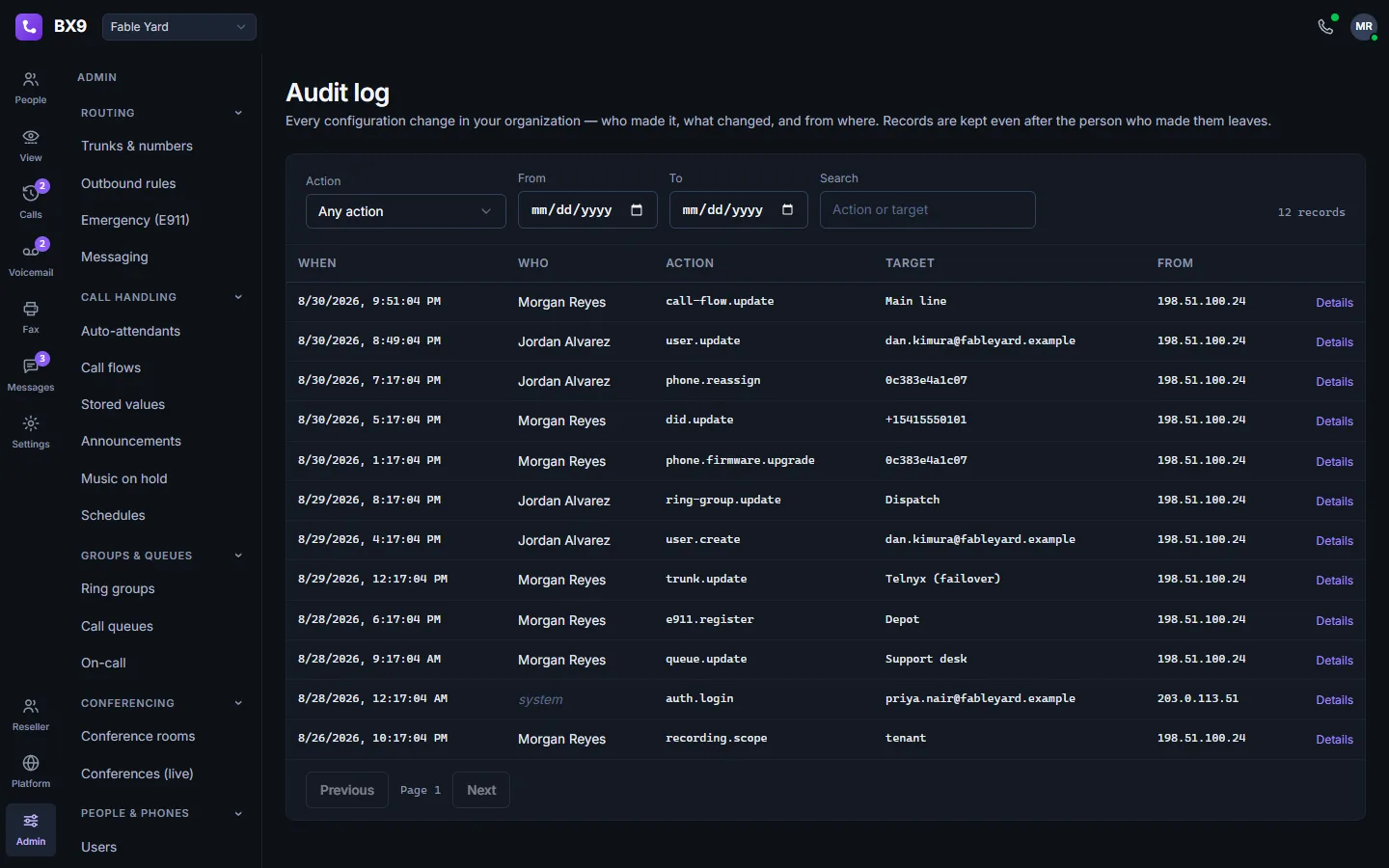View Details for did.update row
The width and height of the screenshot is (1389, 868).
(1334, 421)
